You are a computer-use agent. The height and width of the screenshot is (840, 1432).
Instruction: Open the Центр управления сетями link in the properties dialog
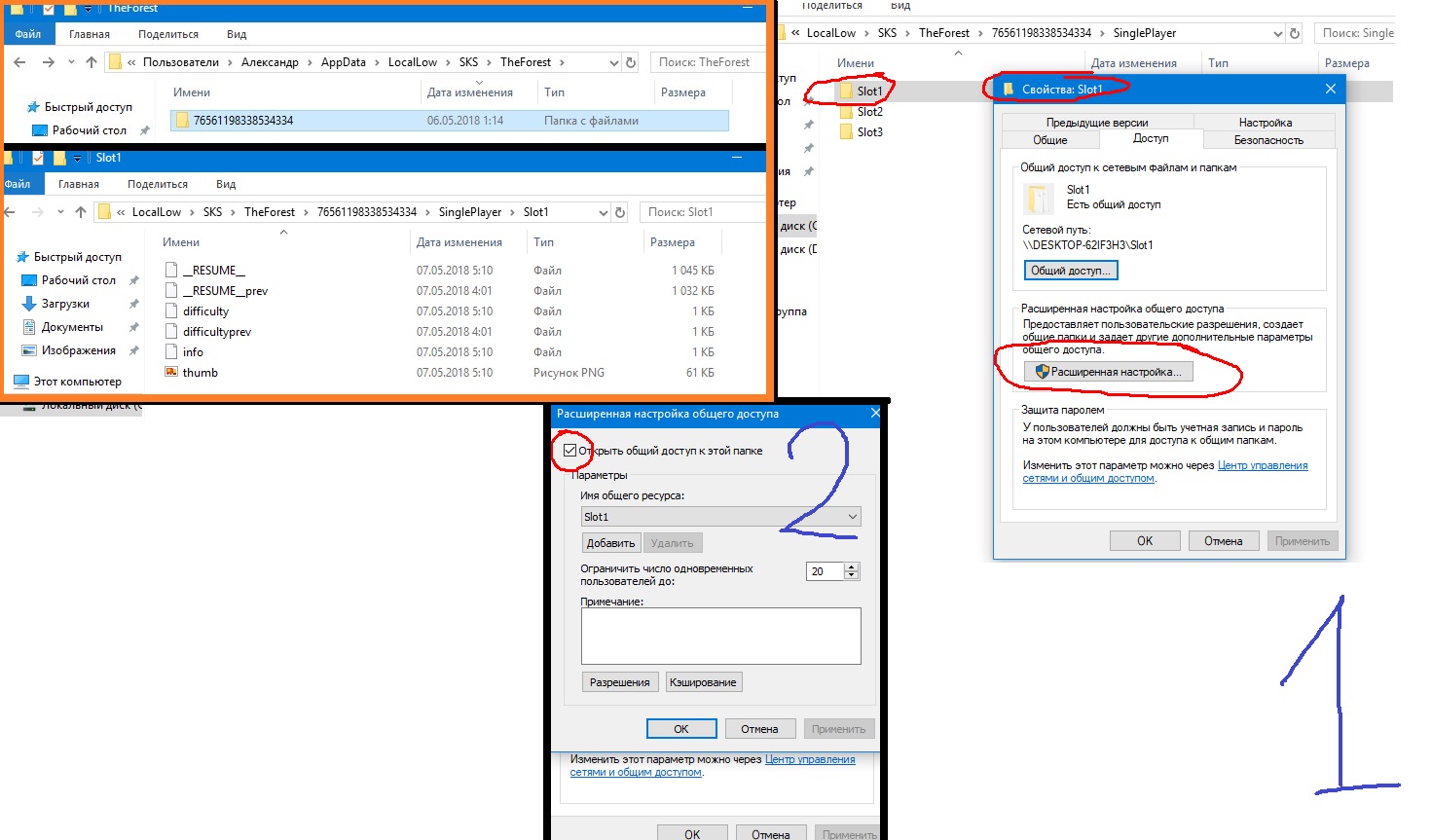[1262, 465]
